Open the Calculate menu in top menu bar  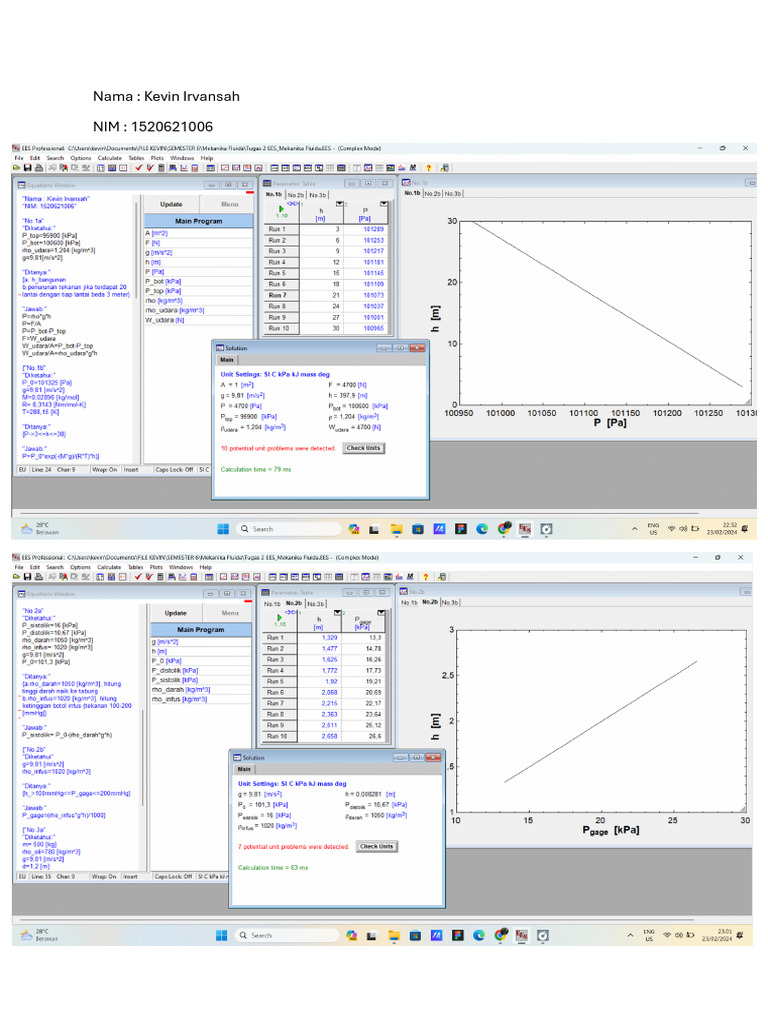pos(109,158)
